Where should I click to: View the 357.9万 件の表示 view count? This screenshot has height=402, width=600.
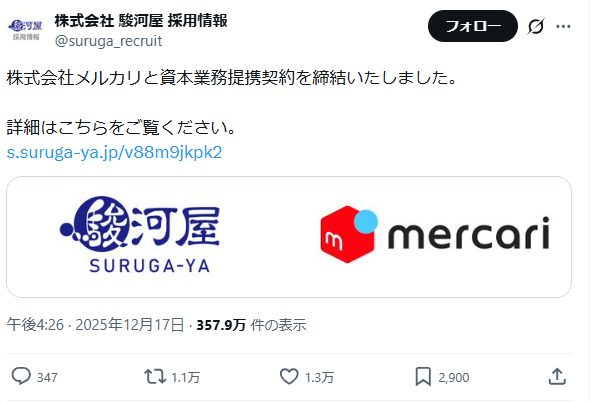(251, 325)
